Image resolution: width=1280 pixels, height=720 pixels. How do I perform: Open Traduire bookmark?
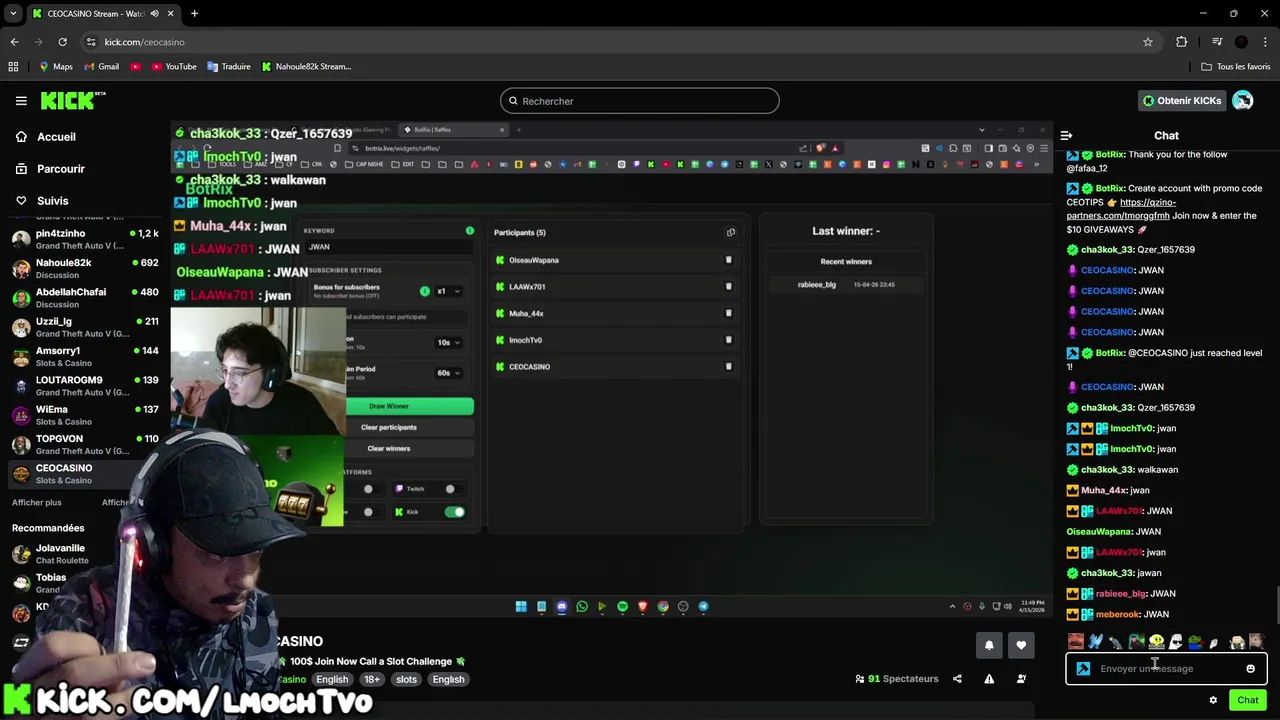click(x=229, y=66)
